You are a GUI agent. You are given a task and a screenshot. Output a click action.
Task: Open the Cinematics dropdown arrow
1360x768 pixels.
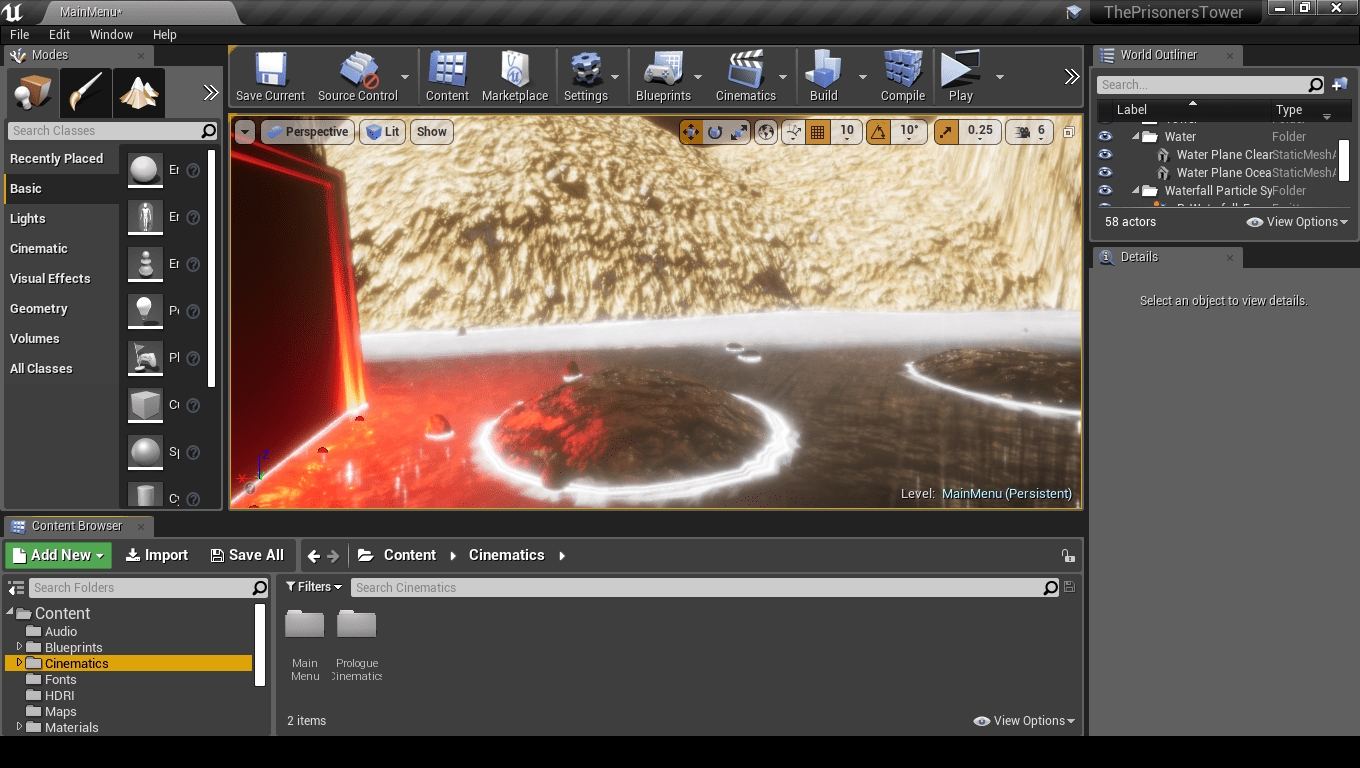coord(783,77)
